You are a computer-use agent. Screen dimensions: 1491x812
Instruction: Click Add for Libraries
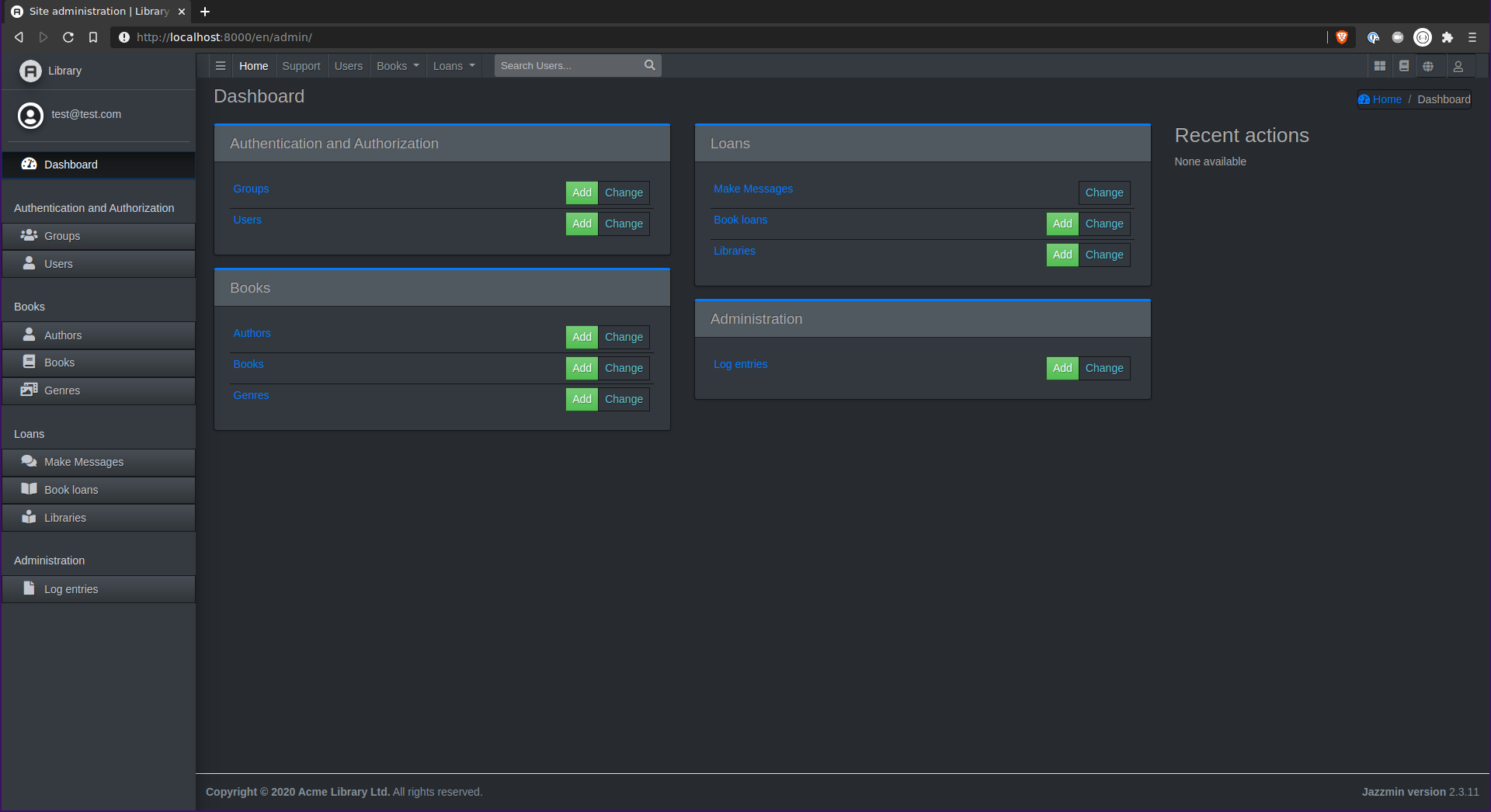point(1062,255)
